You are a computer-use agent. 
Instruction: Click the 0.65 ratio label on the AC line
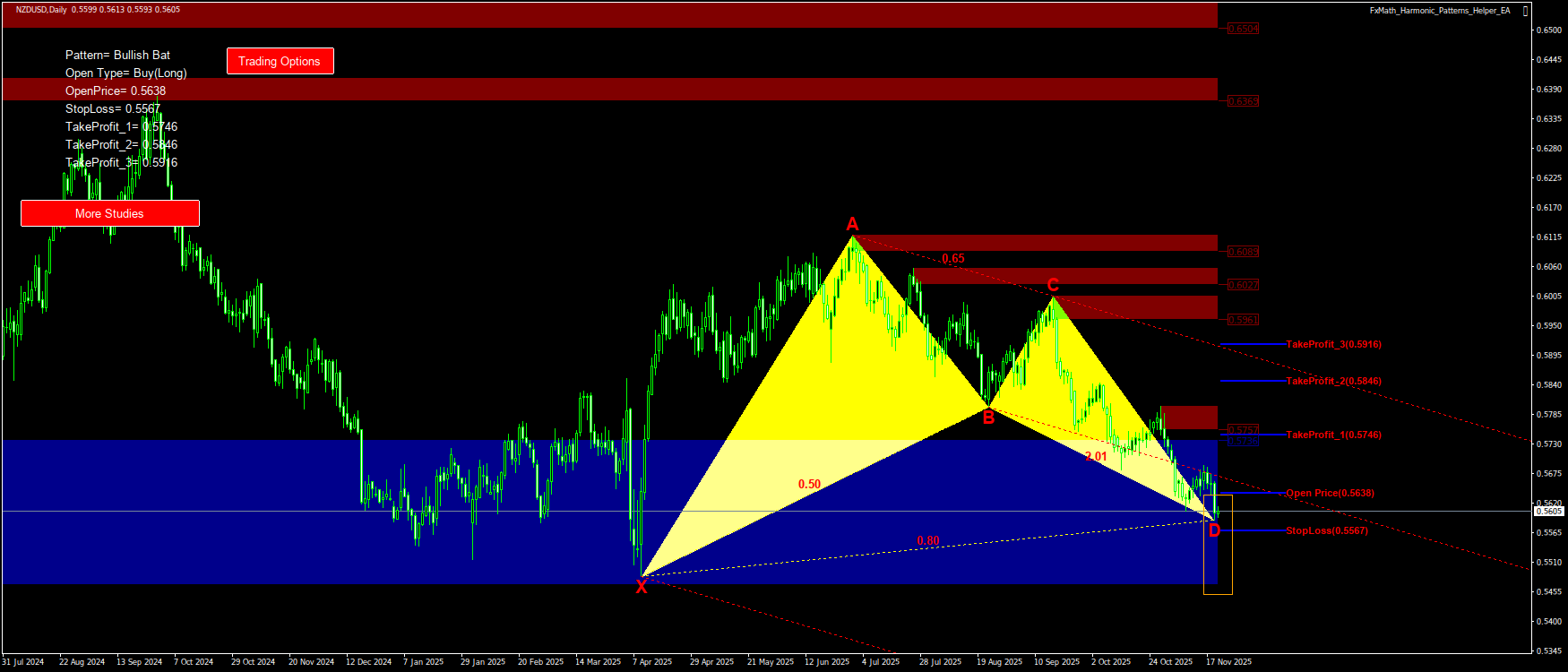click(953, 259)
